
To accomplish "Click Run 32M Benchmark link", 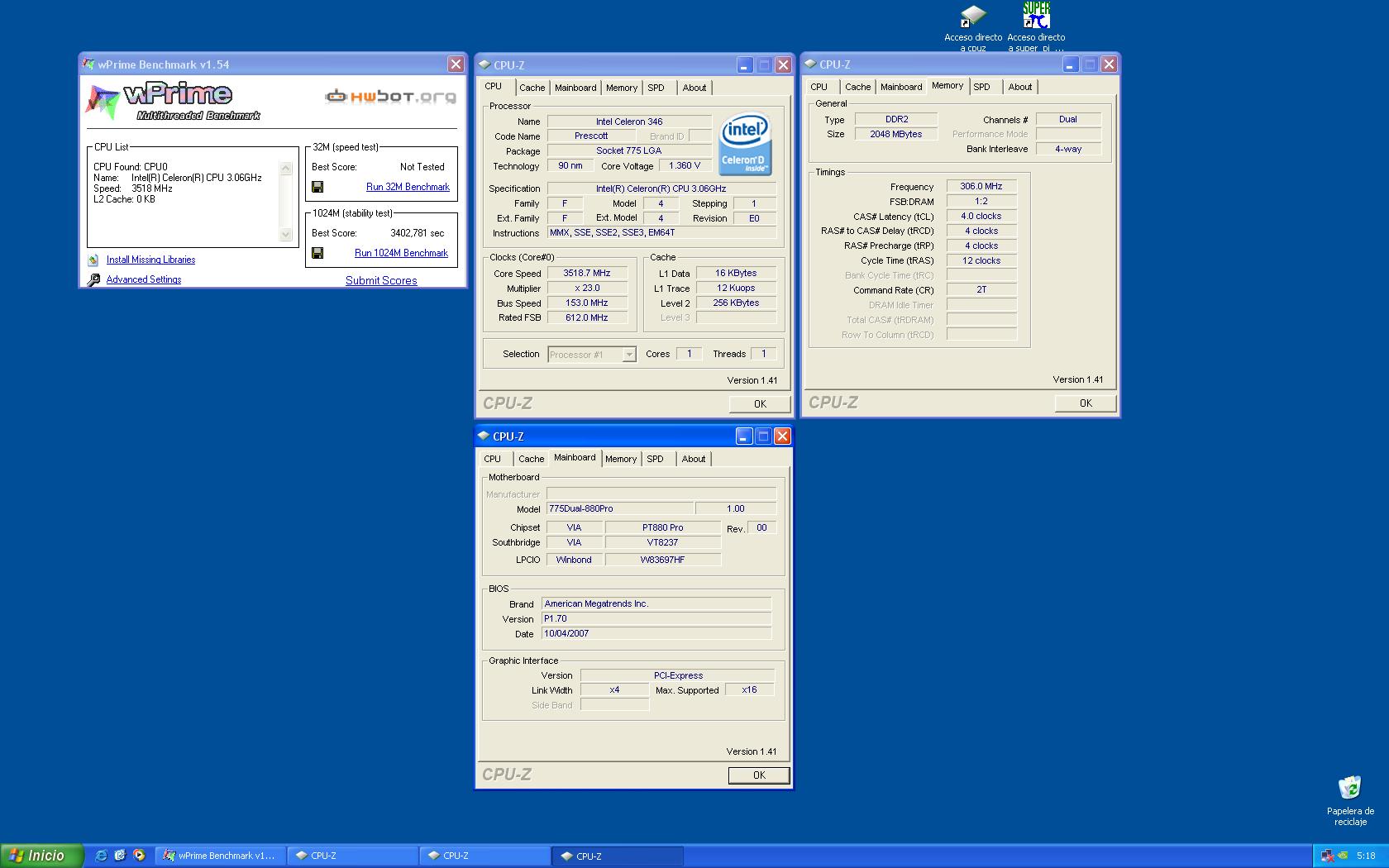I will click(x=408, y=187).
